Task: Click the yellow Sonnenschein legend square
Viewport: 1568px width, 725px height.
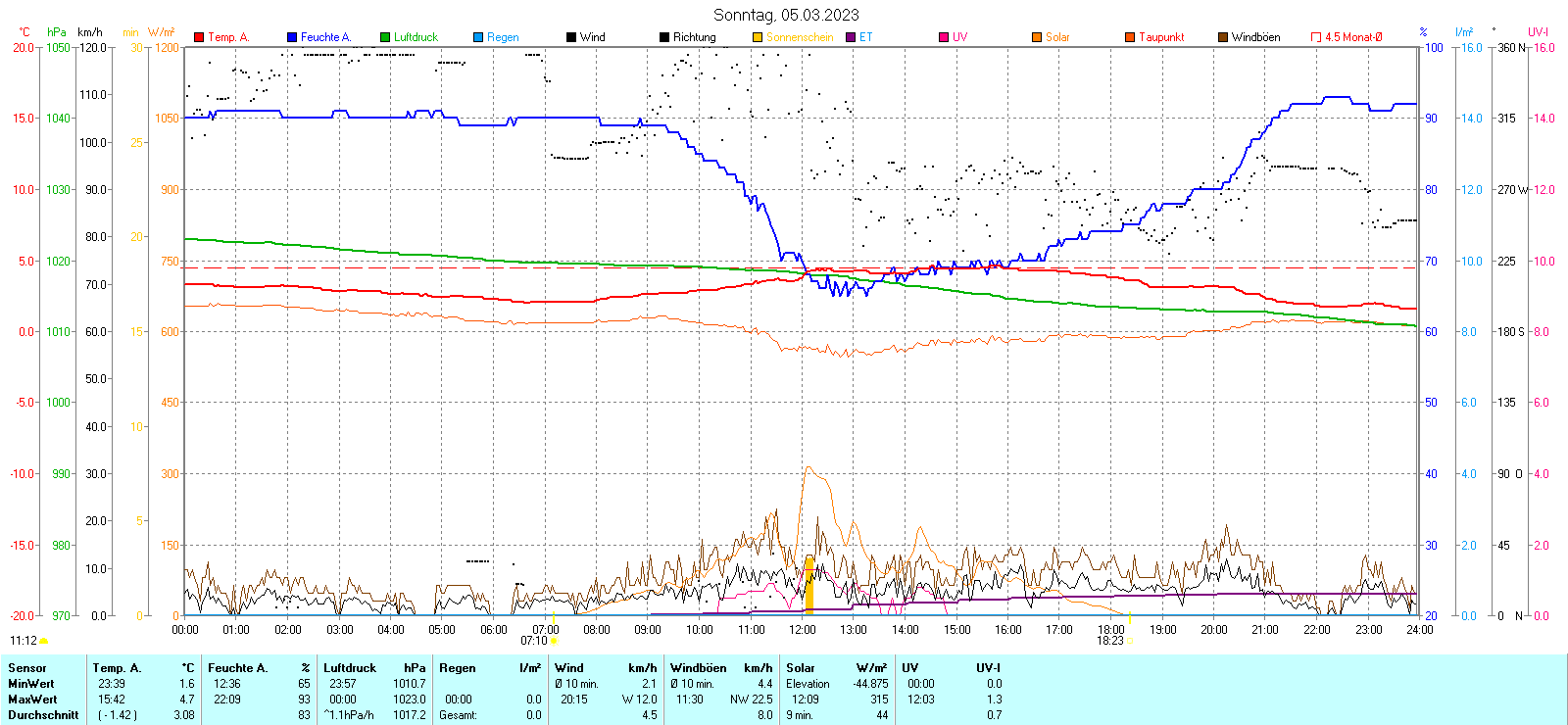Action: coord(758,37)
